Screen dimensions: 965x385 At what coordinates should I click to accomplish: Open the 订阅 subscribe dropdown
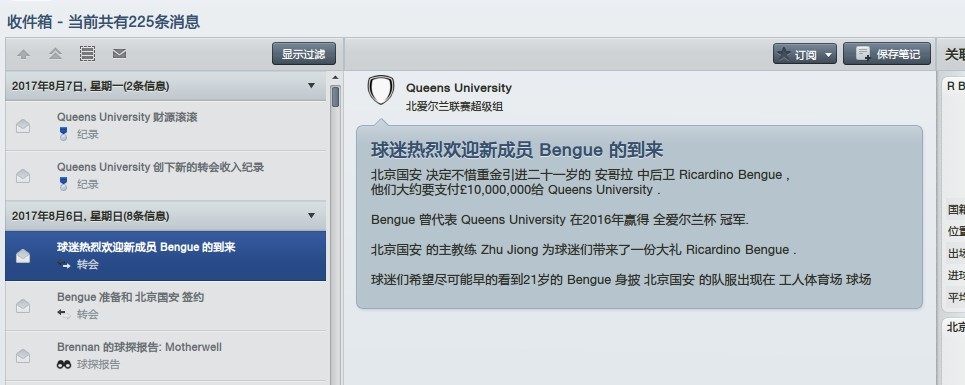click(x=804, y=54)
